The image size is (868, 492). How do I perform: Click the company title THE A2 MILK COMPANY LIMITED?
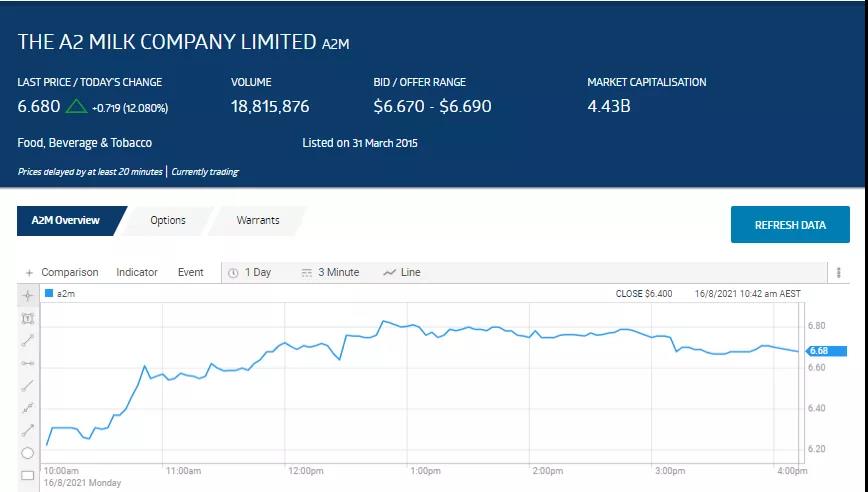[x=167, y=42]
